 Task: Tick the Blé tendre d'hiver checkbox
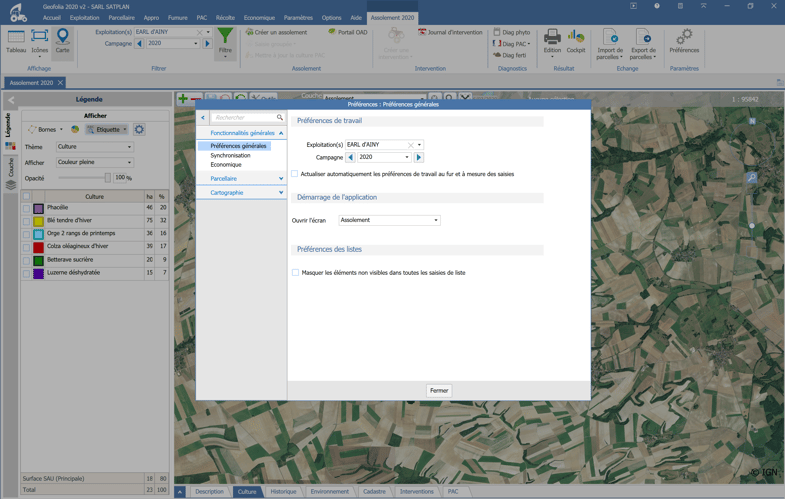pos(27,221)
